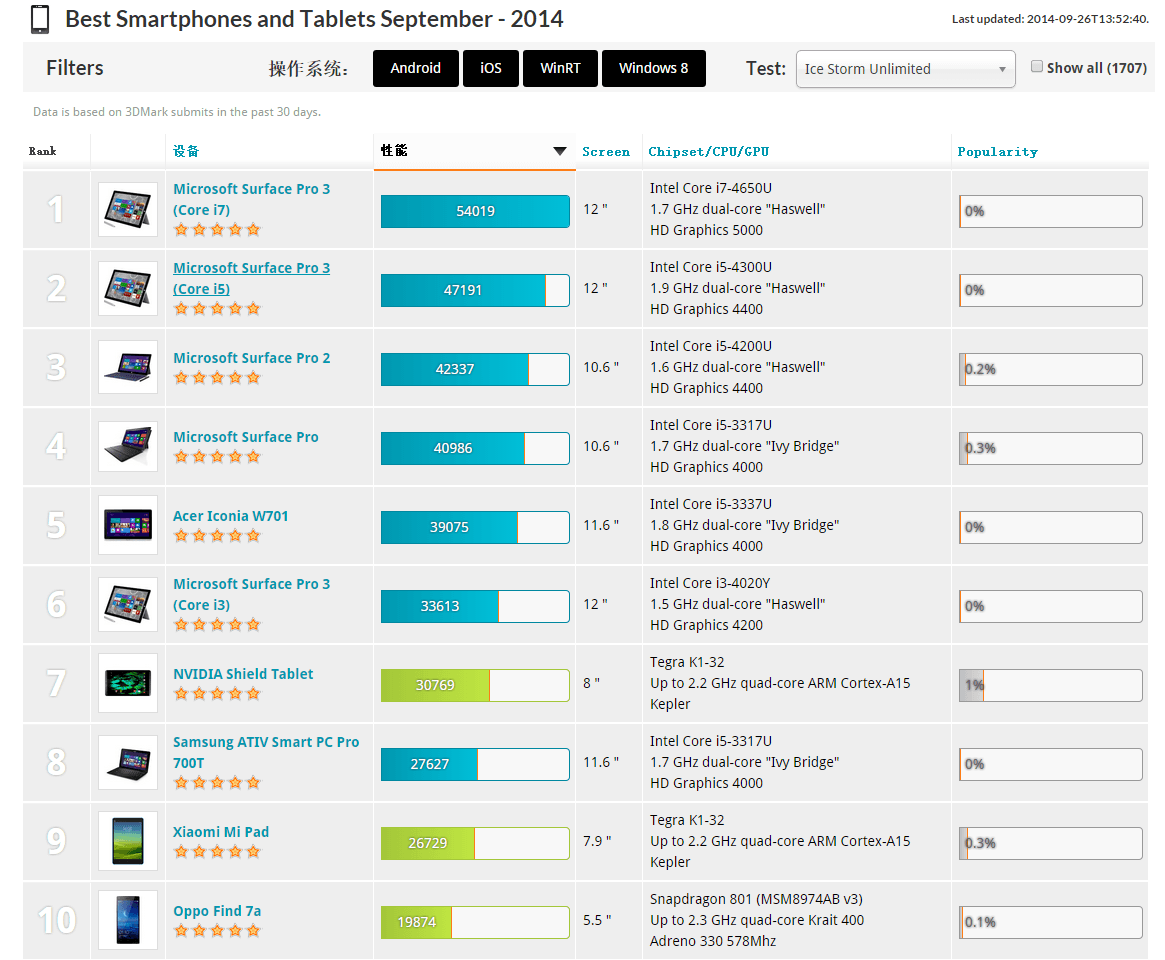Image resolution: width=1165 pixels, height=960 pixels.
Task: Toggle the Android filter button
Action: tap(415, 69)
